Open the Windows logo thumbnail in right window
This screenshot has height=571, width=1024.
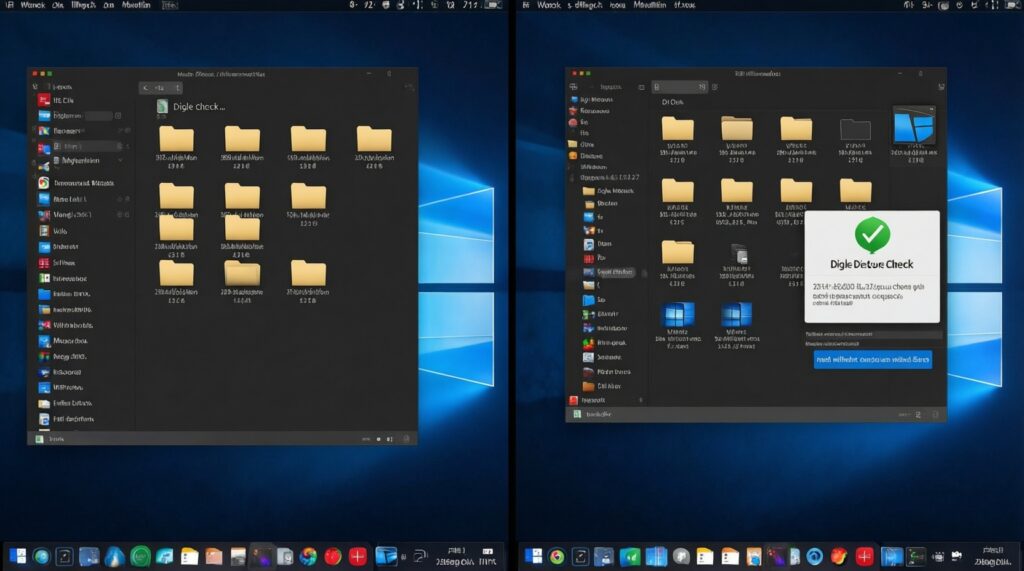point(913,128)
